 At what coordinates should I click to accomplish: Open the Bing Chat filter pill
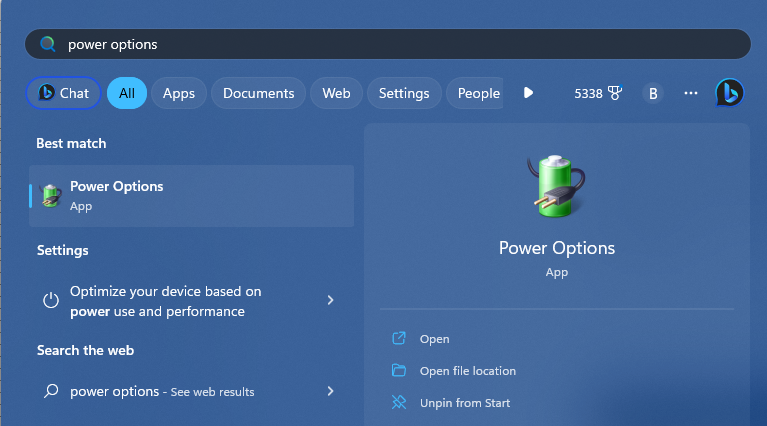pyautogui.click(x=64, y=93)
